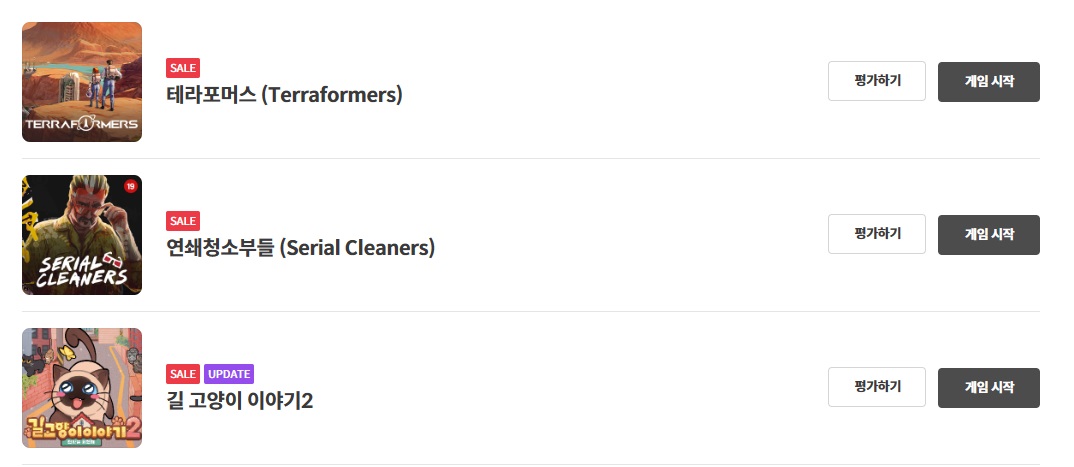Image resolution: width=1074 pixels, height=467 pixels.
Task: Open the 테라포머스 (Terraformers) title link
Action: point(284,95)
